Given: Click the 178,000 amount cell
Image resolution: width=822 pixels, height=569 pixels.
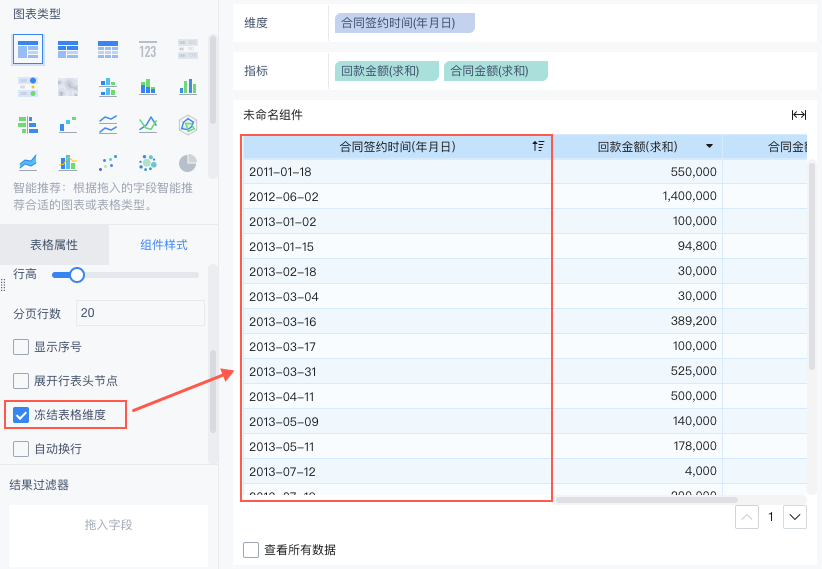Looking at the screenshot, I should tap(637, 446).
